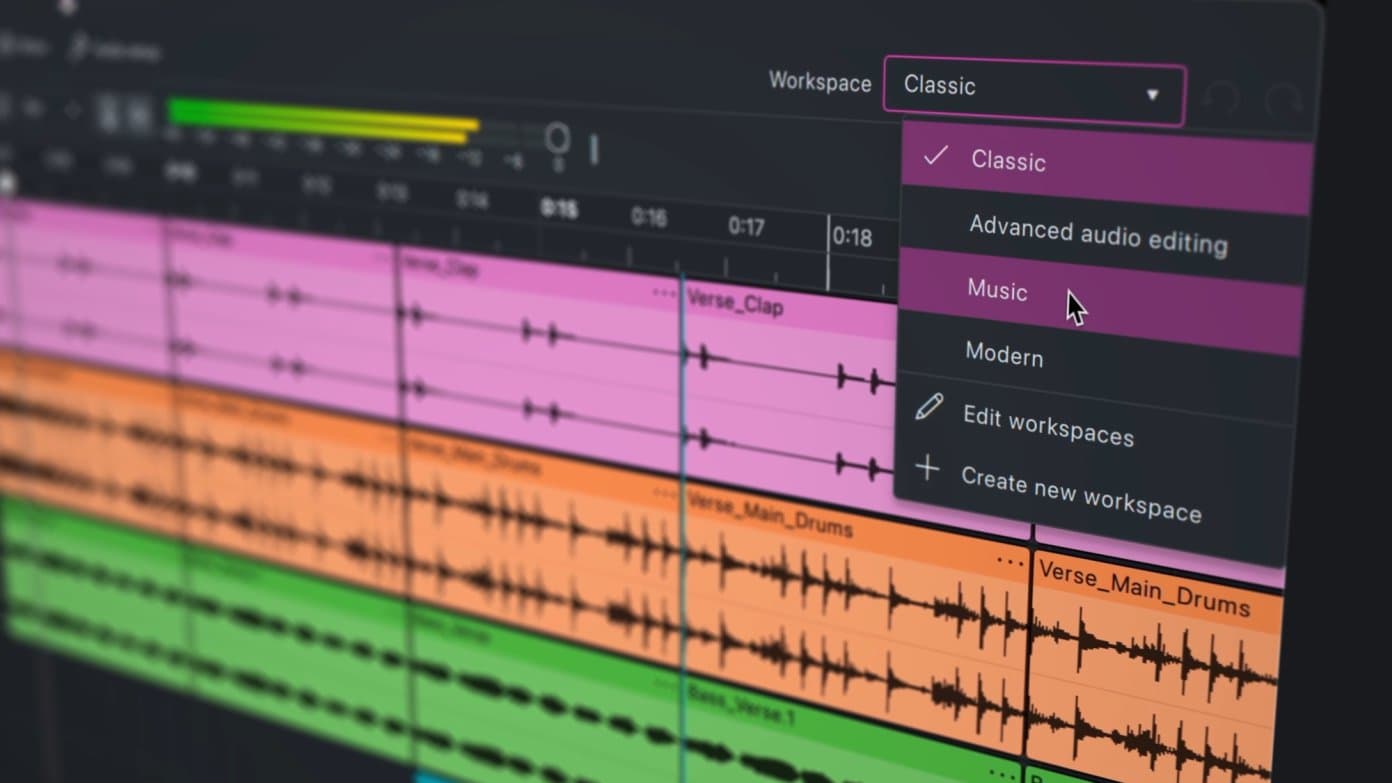Viewport: 1392px width, 783px height.
Task: Open the Workspace dropdown showing Classic
Action: (1034, 93)
